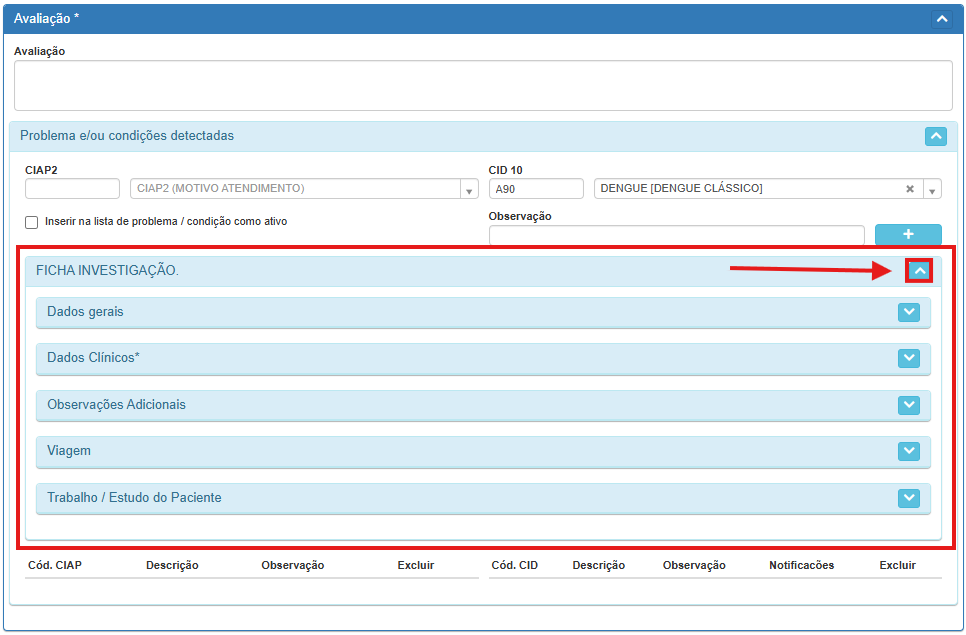The height and width of the screenshot is (635, 966).
Task: Open the CIAP2 motivo atendimento dropdown
Action: click(469, 190)
